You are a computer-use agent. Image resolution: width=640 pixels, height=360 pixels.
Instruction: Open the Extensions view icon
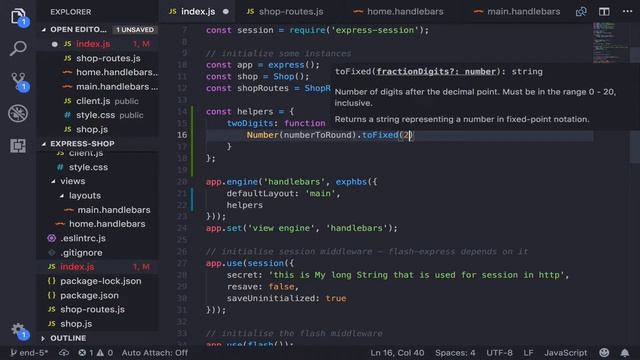tap(18, 145)
